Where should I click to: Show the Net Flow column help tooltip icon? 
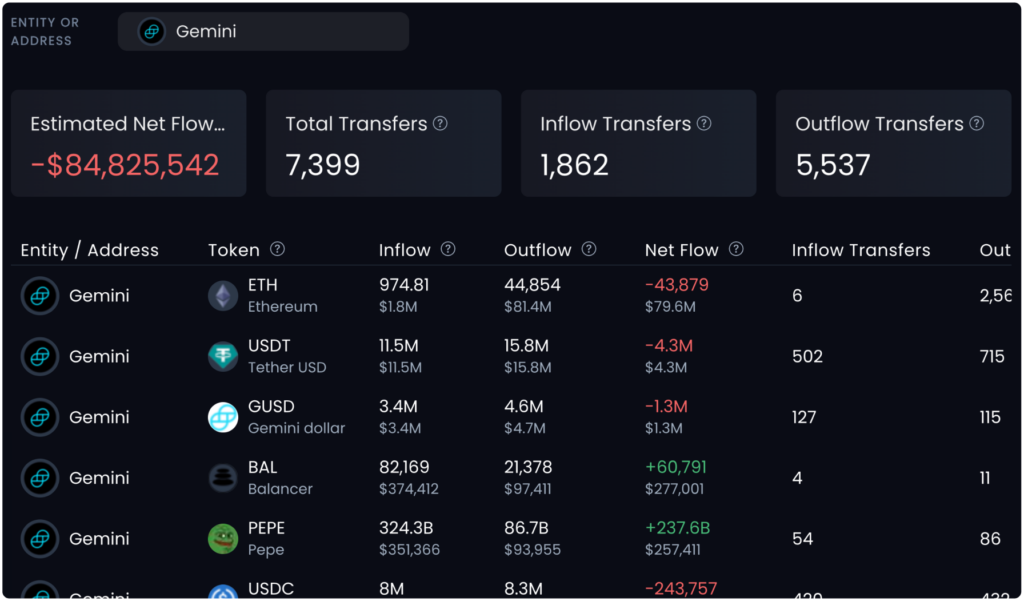pyautogui.click(x=736, y=249)
